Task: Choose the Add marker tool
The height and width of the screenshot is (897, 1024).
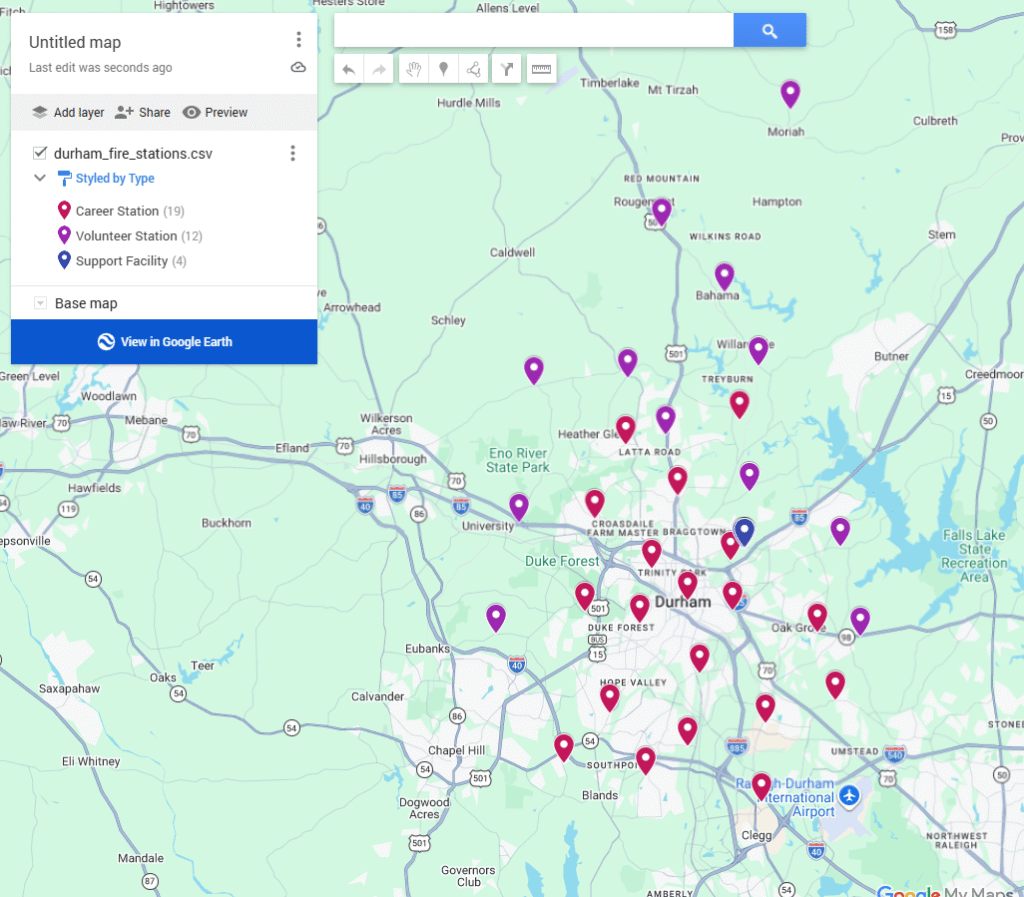Action: (x=443, y=69)
